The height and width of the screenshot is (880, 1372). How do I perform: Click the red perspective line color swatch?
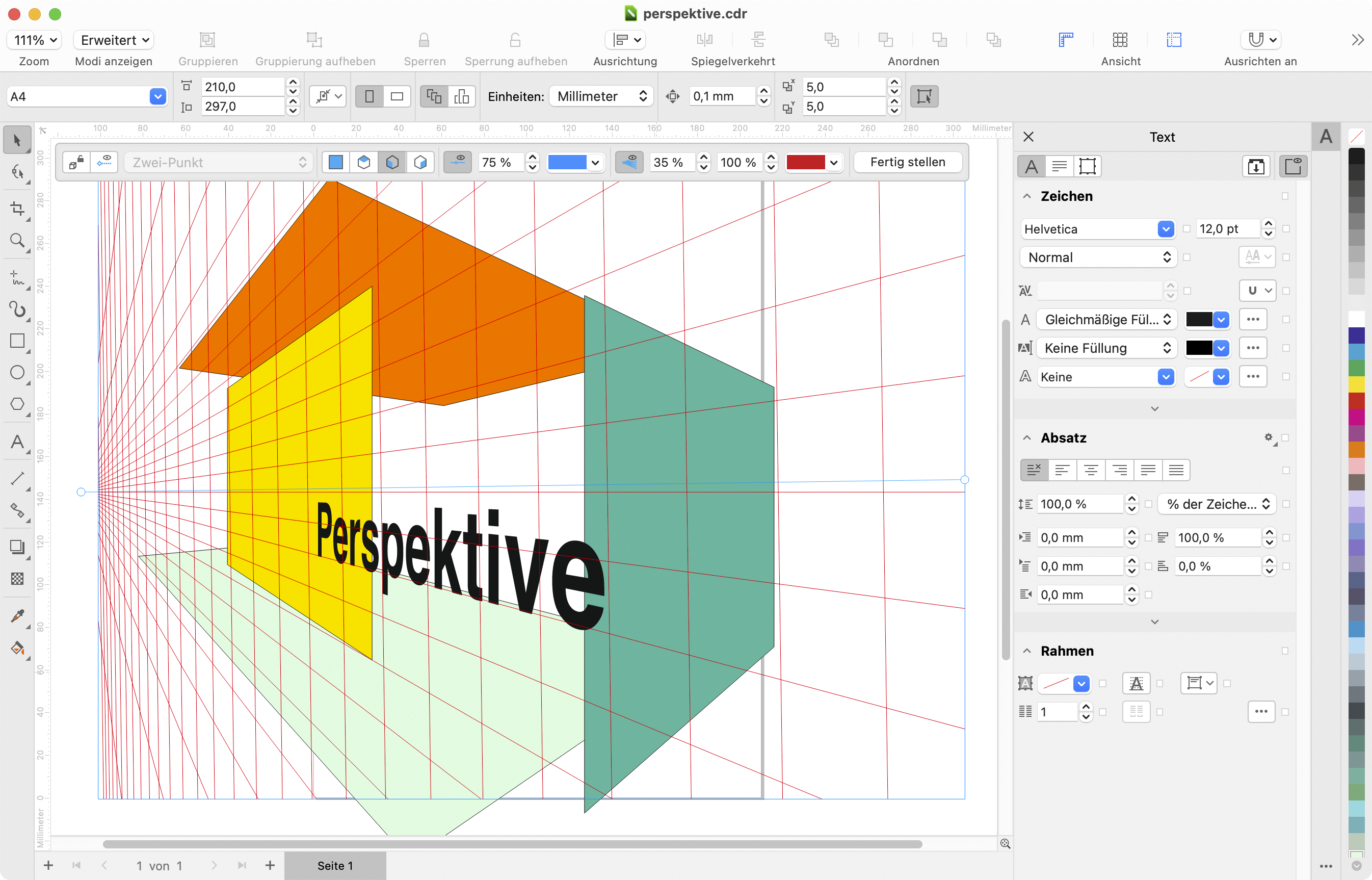pos(805,162)
